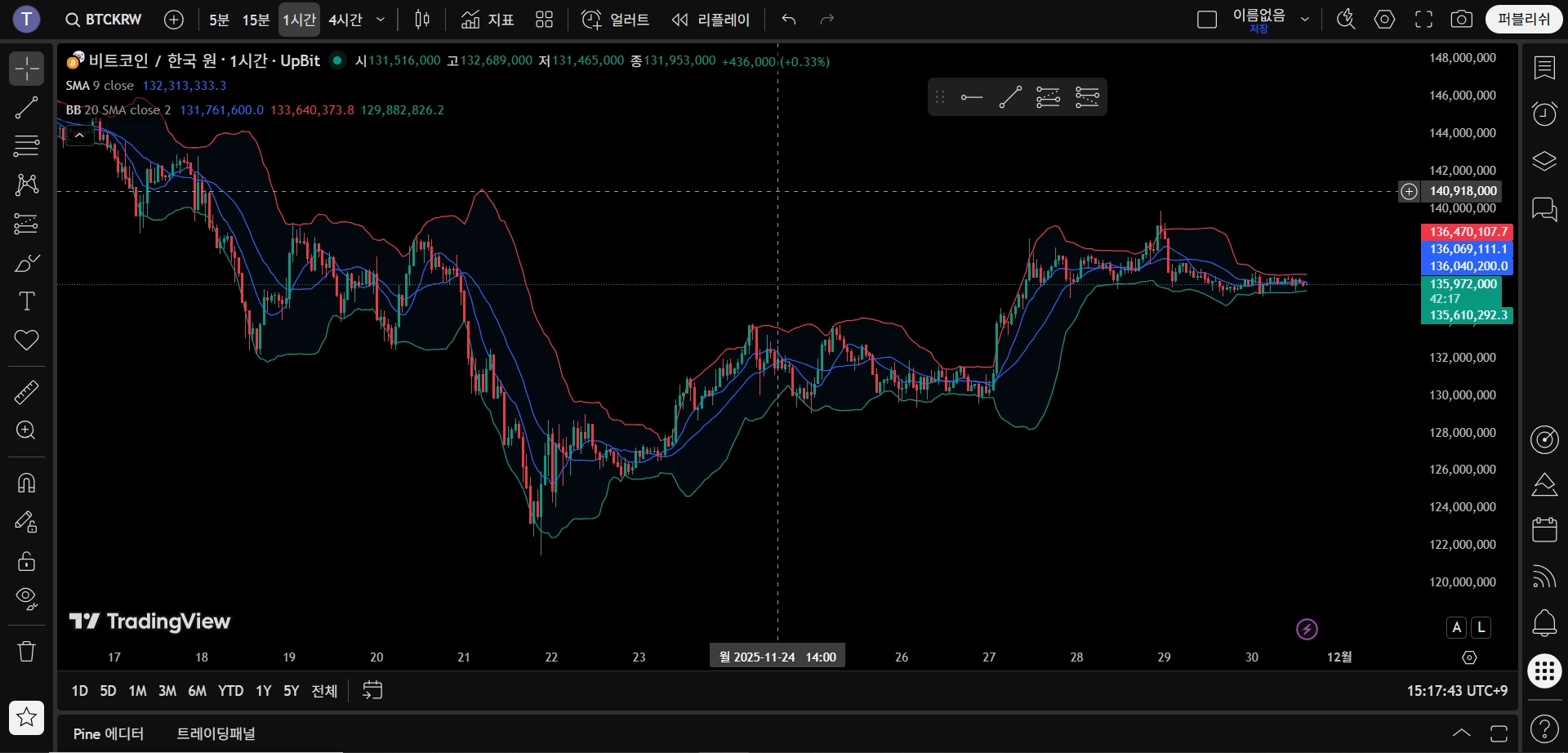
Task: Open the Fibonacci retracement tools
Action: tap(26, 146)
